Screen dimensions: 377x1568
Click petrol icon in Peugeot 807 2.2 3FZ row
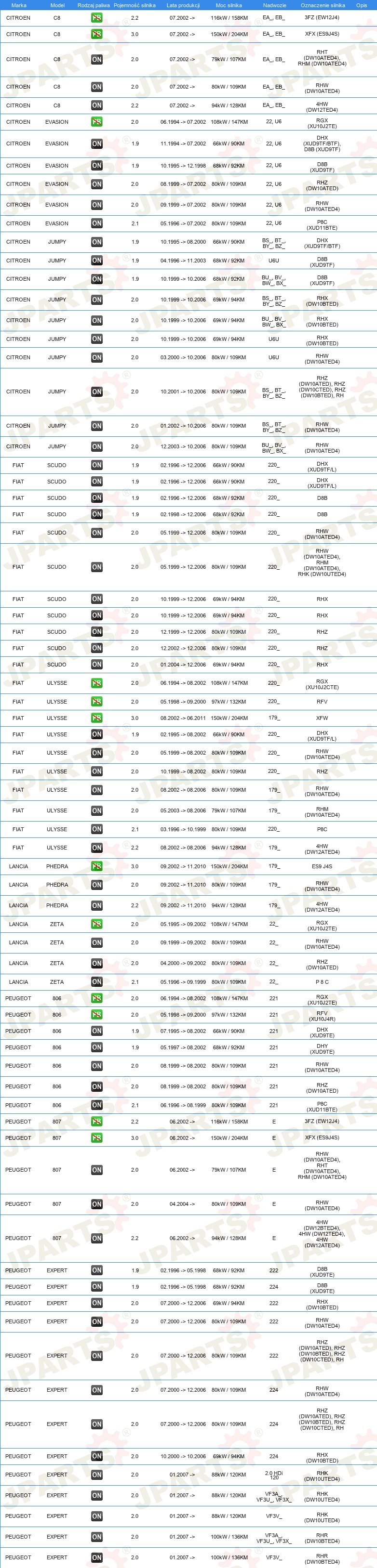96,1121
